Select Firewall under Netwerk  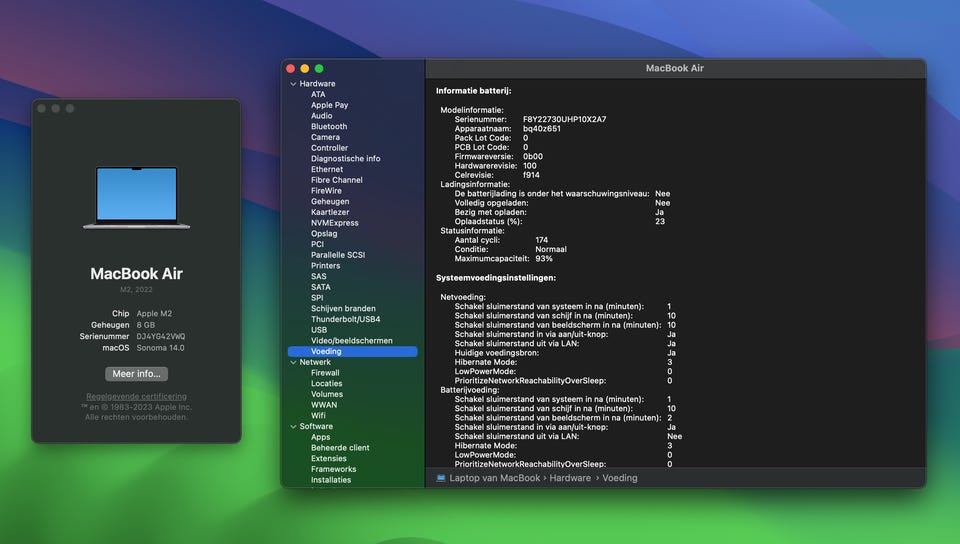(325, 373)
